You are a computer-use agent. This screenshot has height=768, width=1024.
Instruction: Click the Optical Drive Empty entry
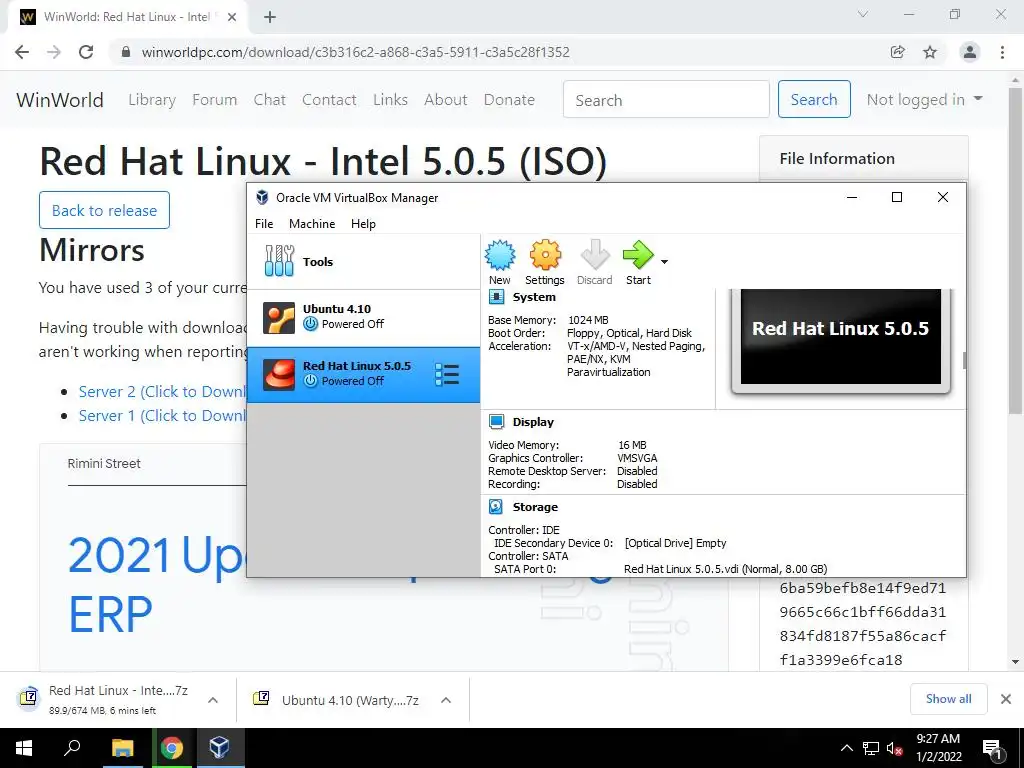pyautogui.click(x=675, y=543)
